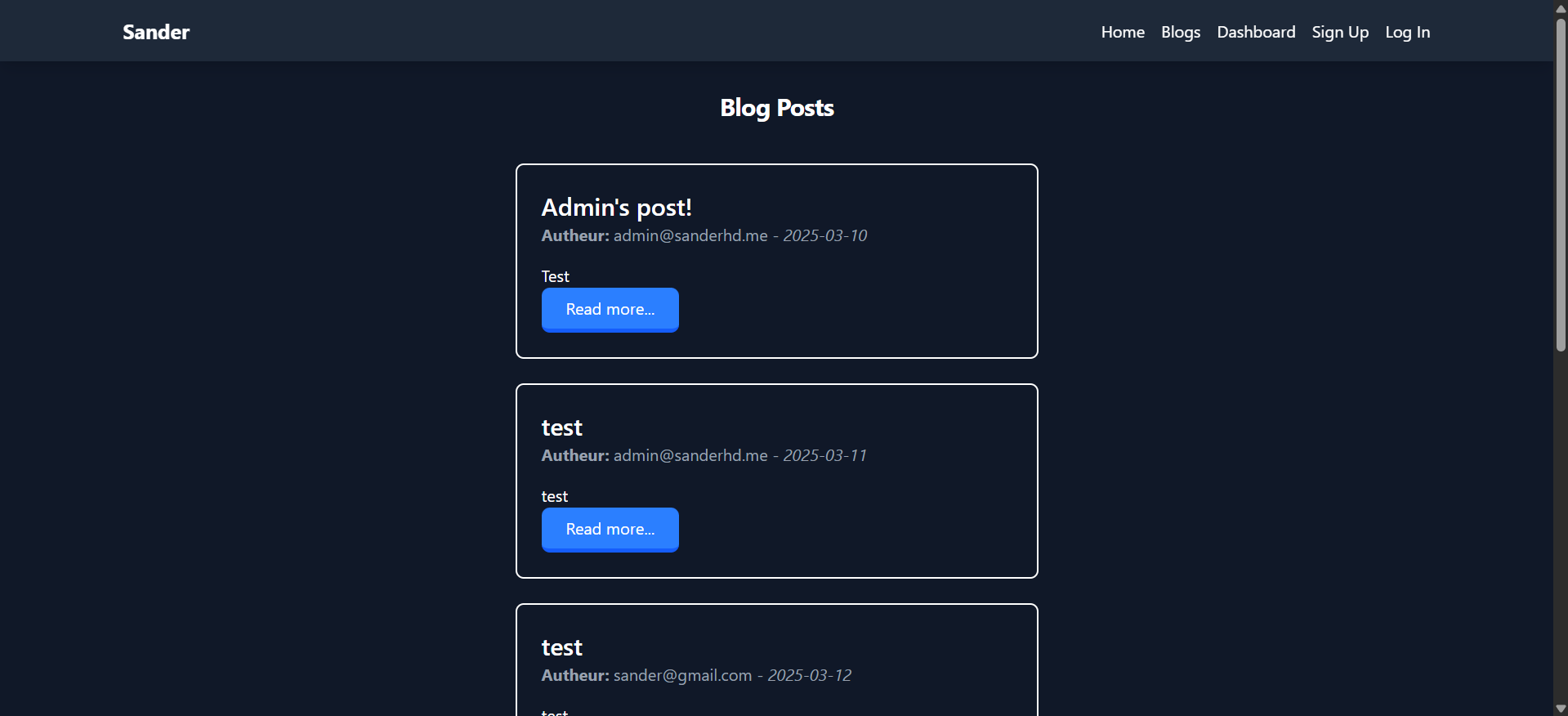The width and height of the screenshot is (1568, 716).
Task: Click the scrollbar down arrow
Action: tap(1561, 709)
